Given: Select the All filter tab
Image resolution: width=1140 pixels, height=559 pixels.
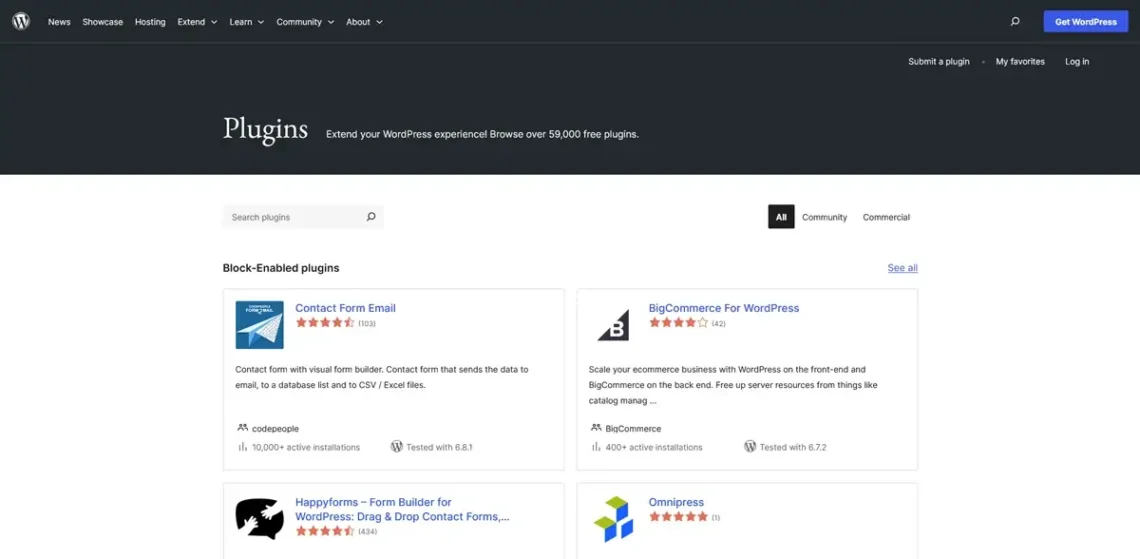Looking at the screenshot, I should point(781,217).
